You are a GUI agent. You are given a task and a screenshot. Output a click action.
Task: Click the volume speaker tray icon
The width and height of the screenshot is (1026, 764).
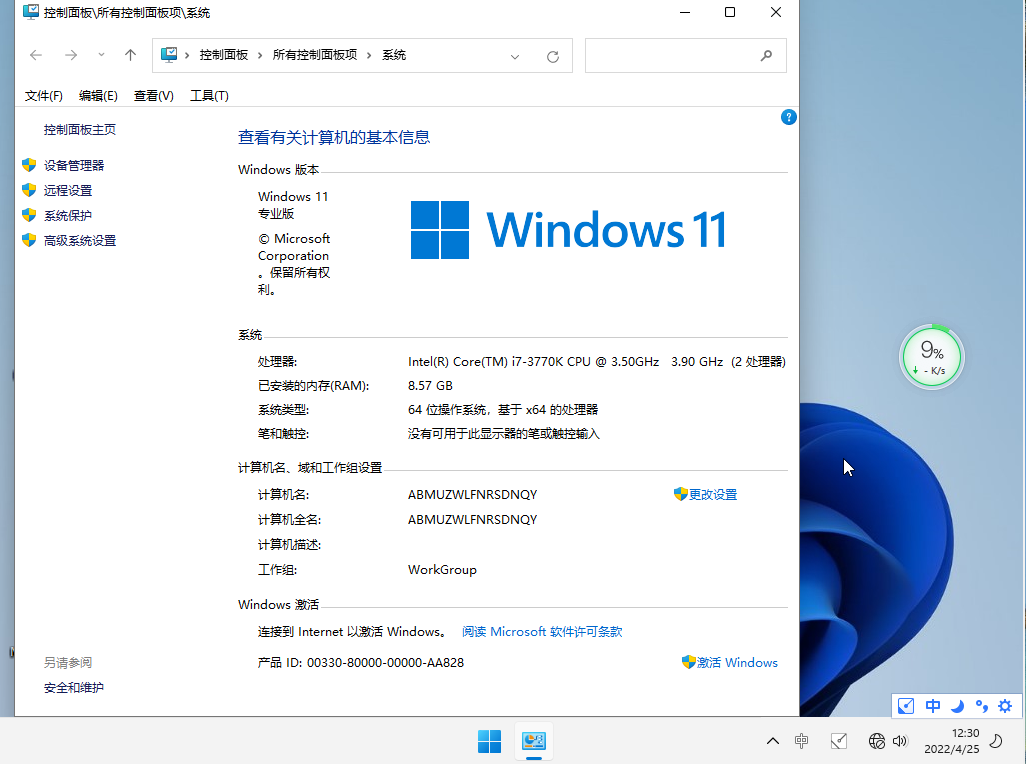900,741
